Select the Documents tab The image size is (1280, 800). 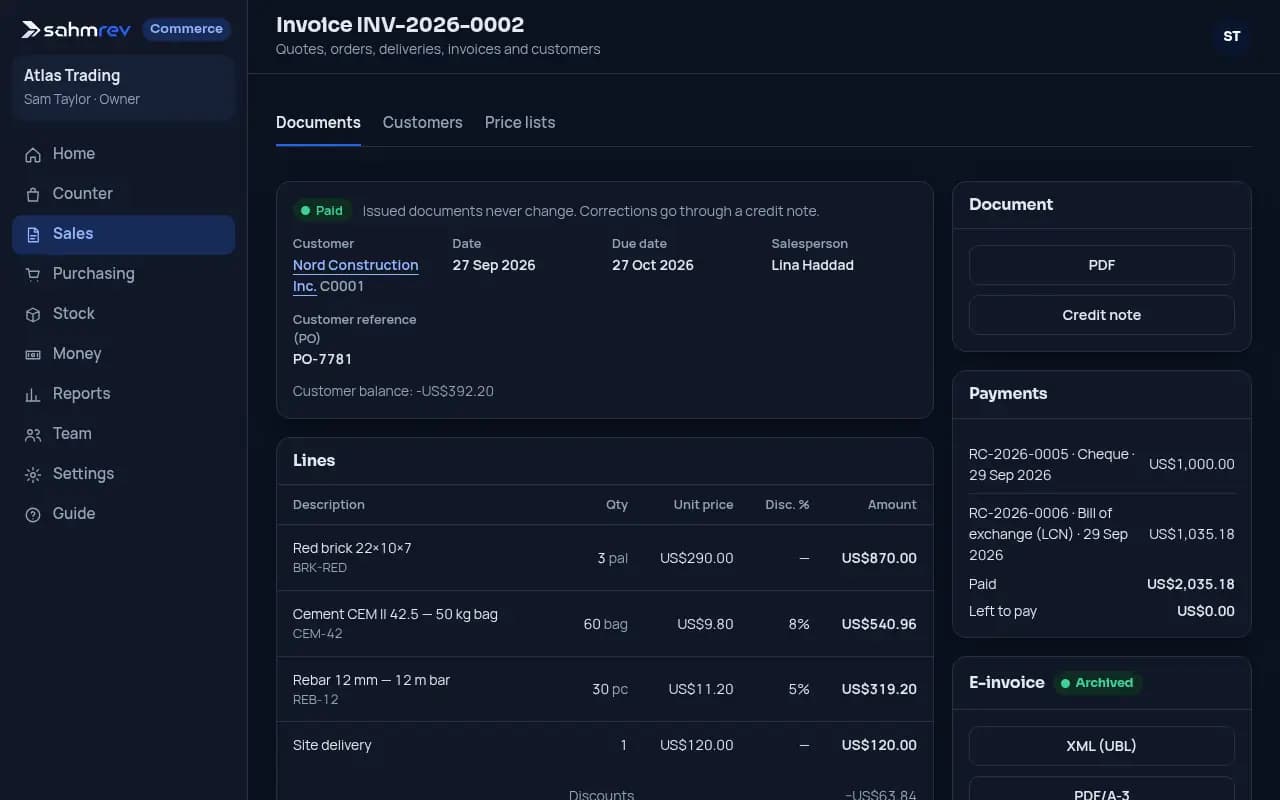pos(318,122)
